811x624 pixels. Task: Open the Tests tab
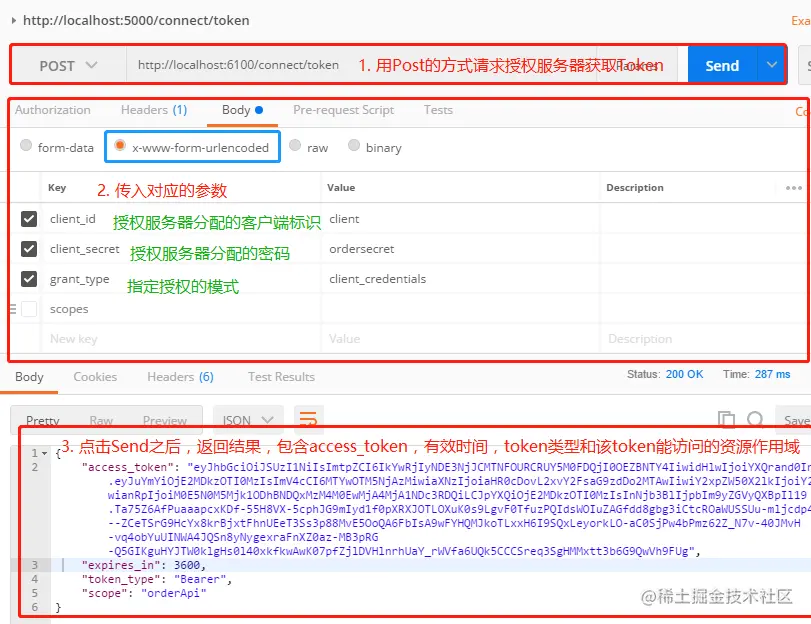tap(438, 110)
